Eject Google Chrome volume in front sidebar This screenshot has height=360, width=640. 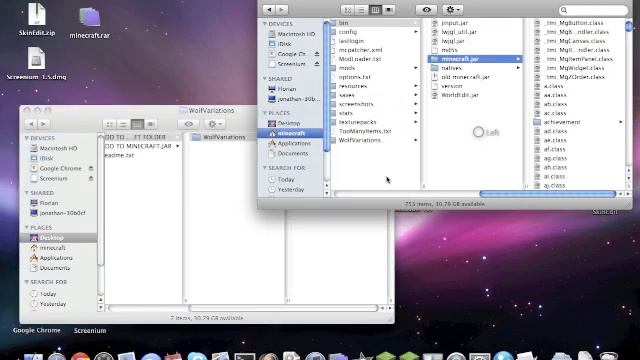point(317,54)
